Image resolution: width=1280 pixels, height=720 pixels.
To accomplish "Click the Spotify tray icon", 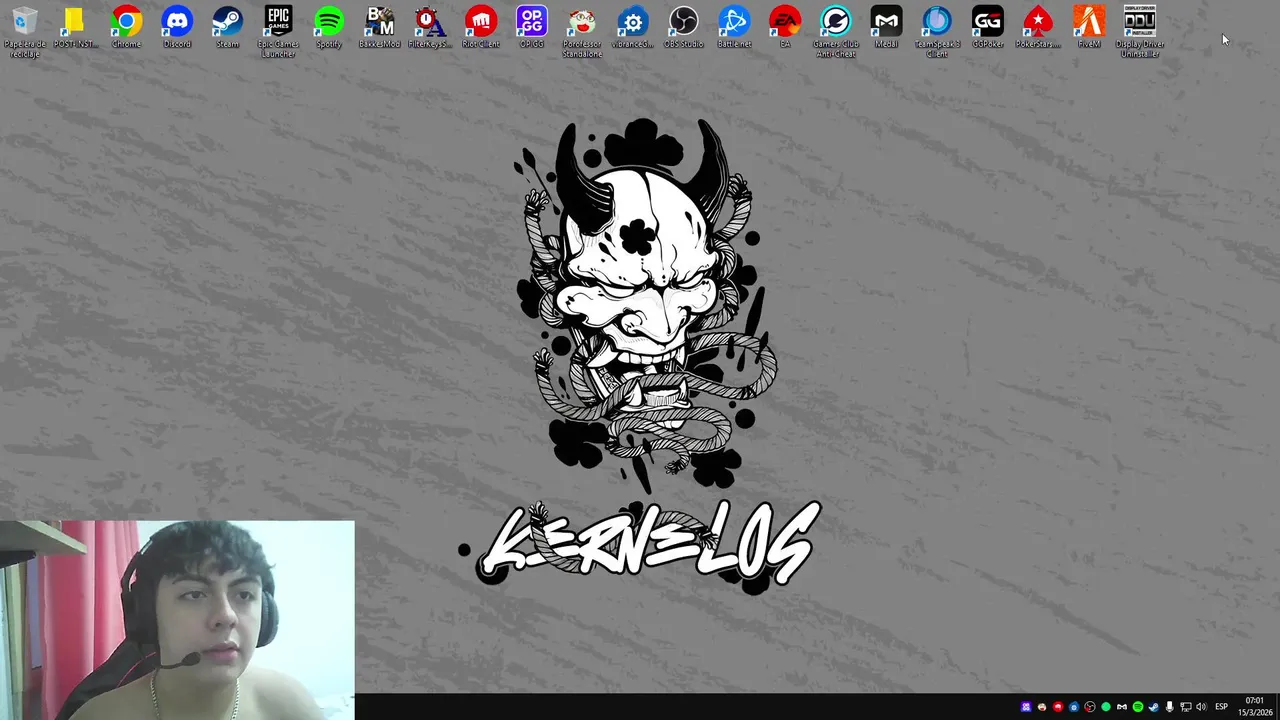I will pyautogui.click(x=1138, y=707).
